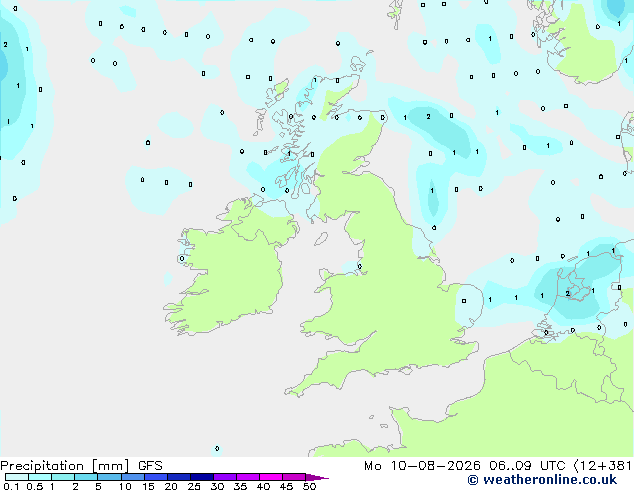The width and height of the screenshot is (634, 490).
Task: Pick the 10–15 mm legend color swatch
Action: click(133, 477)
